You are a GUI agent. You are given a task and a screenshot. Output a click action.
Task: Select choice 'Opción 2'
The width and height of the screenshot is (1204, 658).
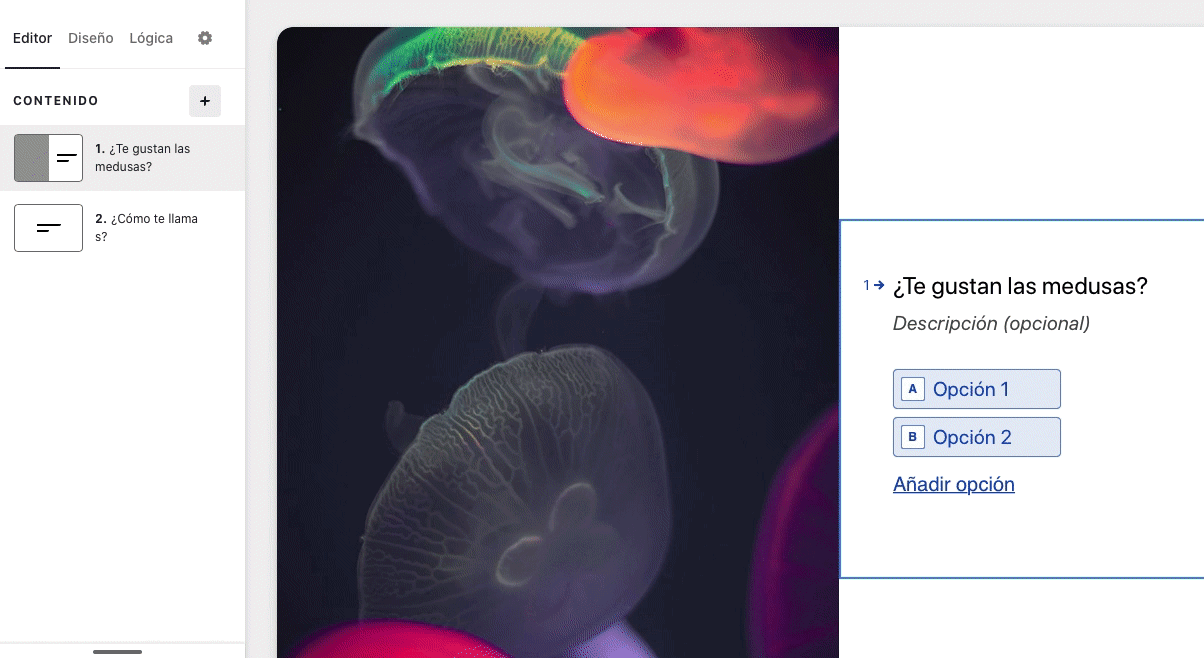pyautogui.click(x=977, y=437)
